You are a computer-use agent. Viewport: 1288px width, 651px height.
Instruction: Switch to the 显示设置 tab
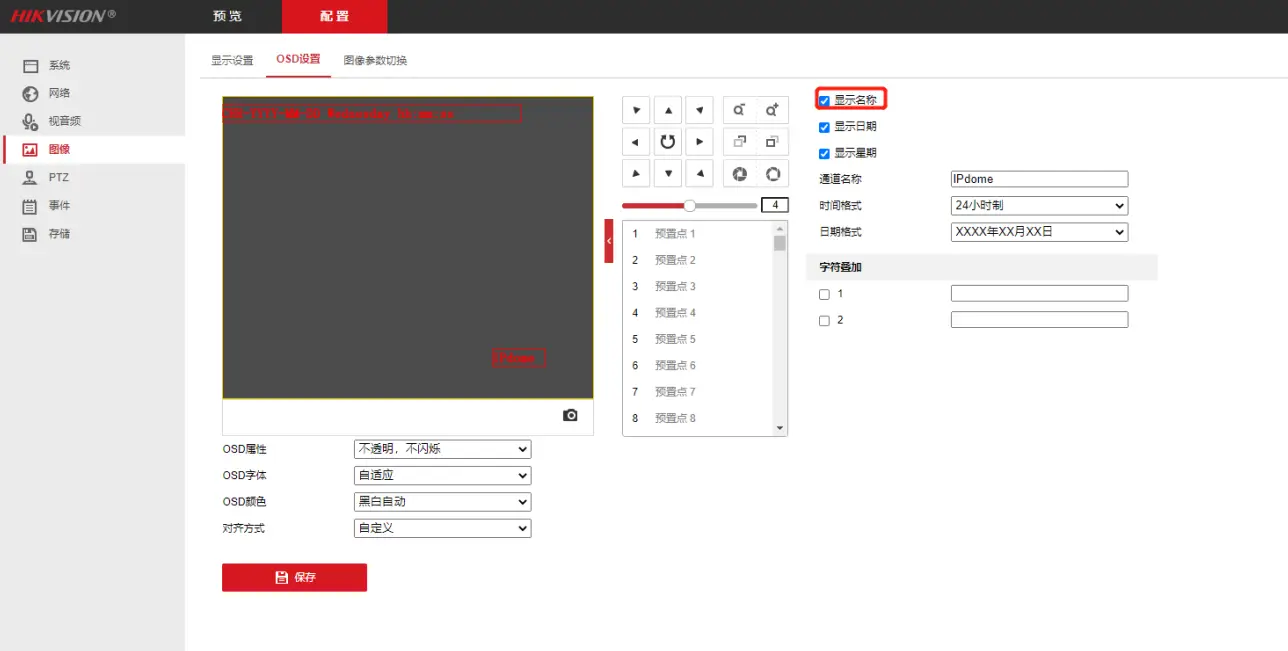click(x=232, y=60)
